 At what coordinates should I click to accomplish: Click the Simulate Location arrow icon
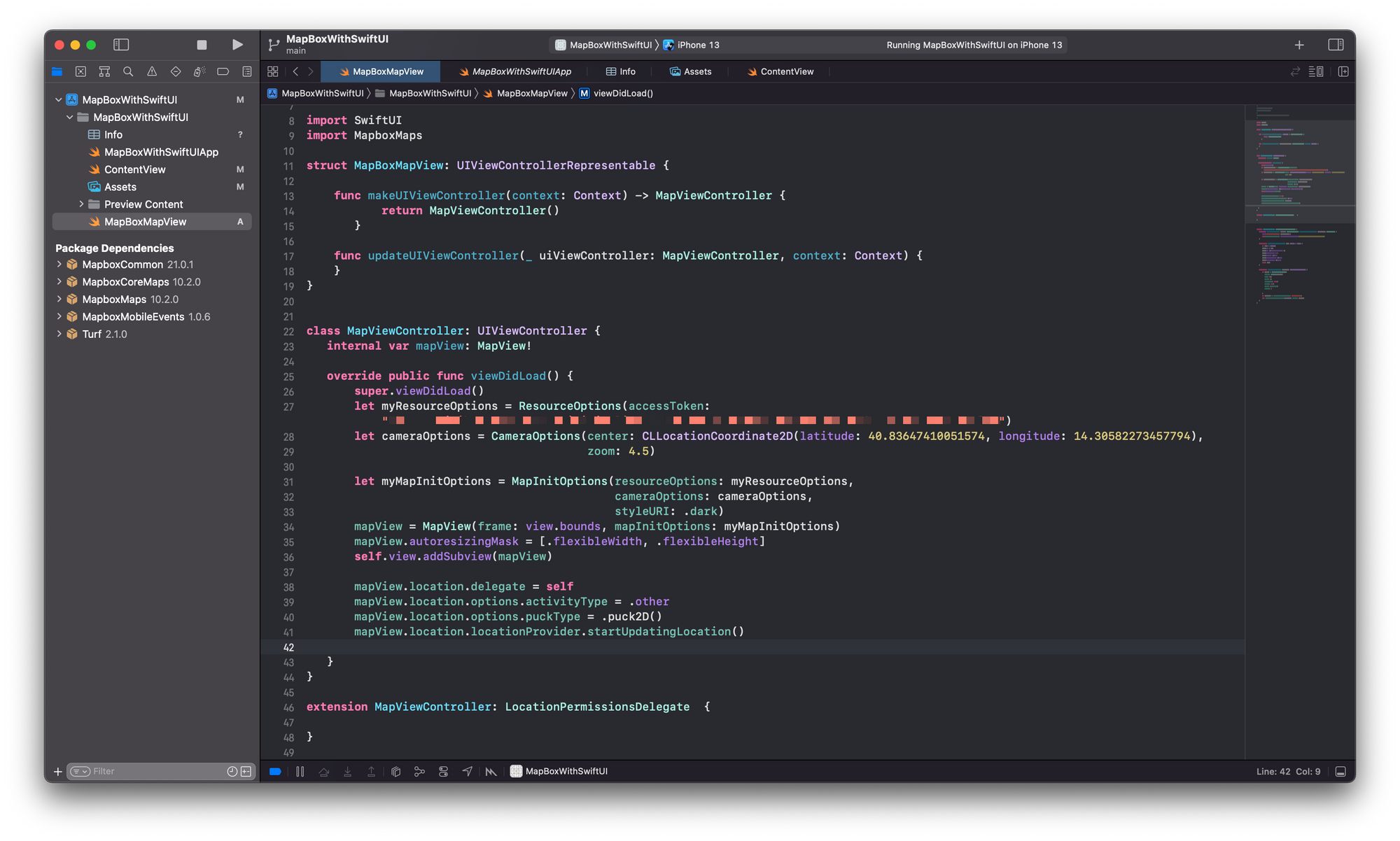(x=467, y=771)
